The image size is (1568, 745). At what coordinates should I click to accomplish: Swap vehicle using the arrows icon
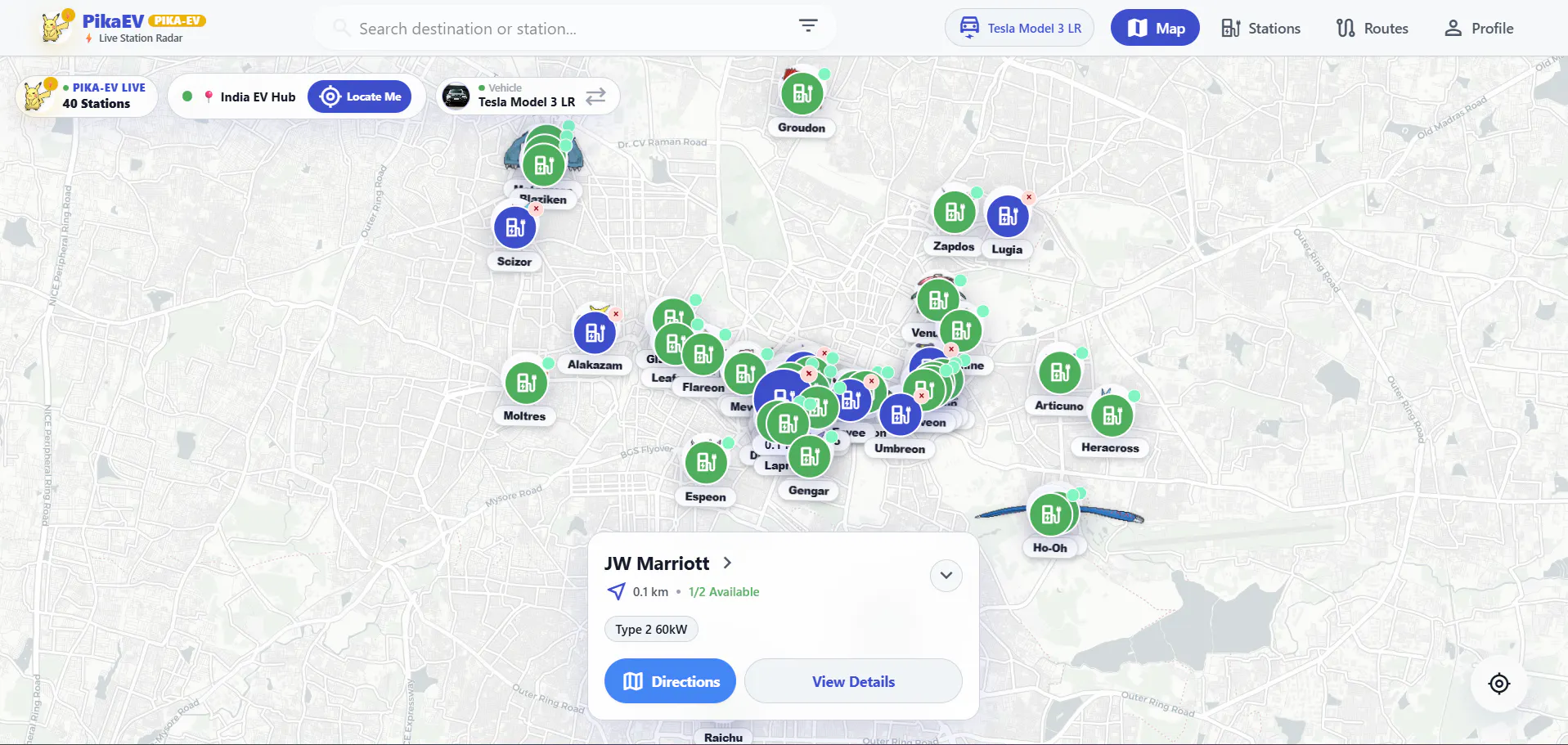click(596, 96)
